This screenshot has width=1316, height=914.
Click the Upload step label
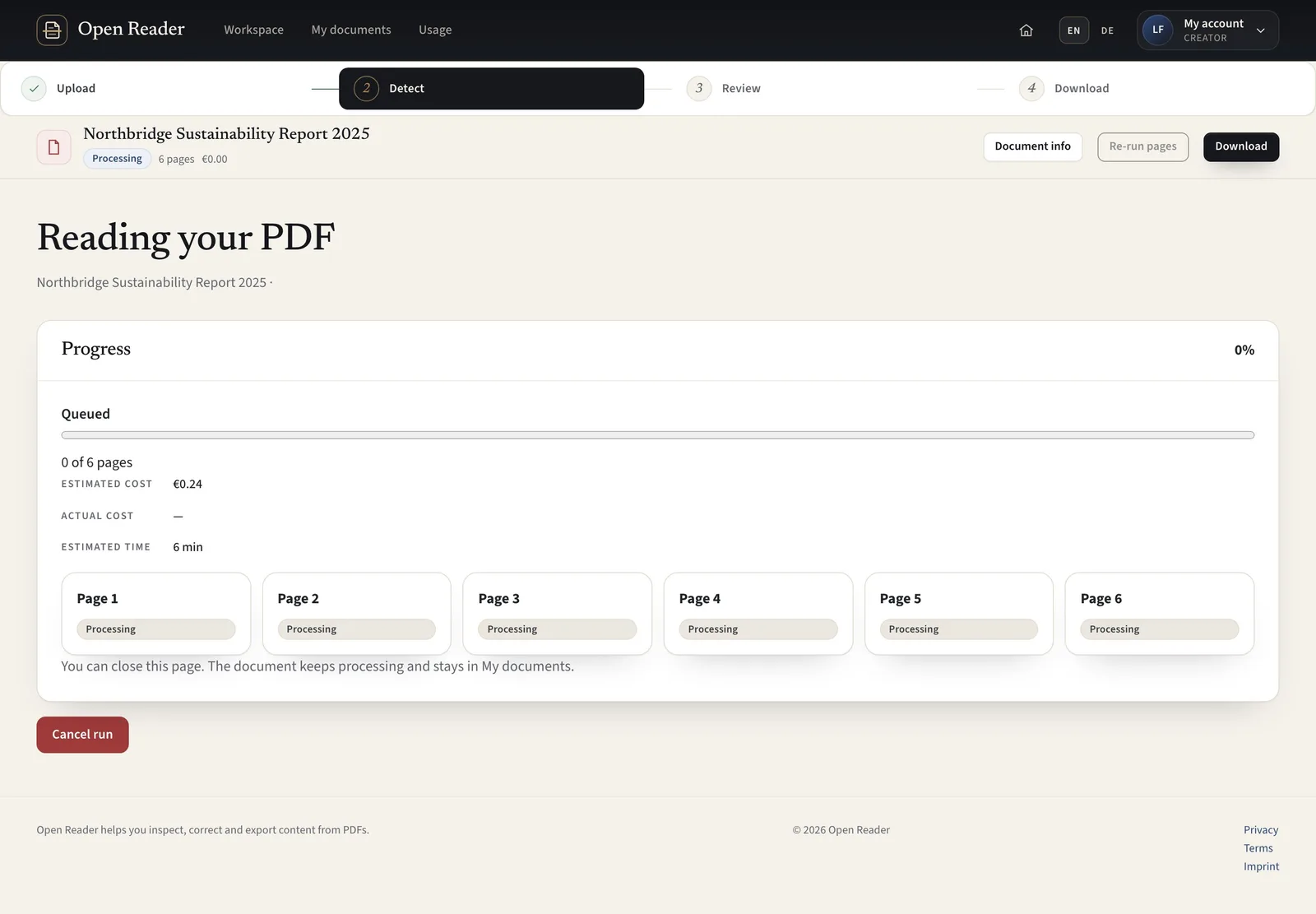tap(76, 88)
